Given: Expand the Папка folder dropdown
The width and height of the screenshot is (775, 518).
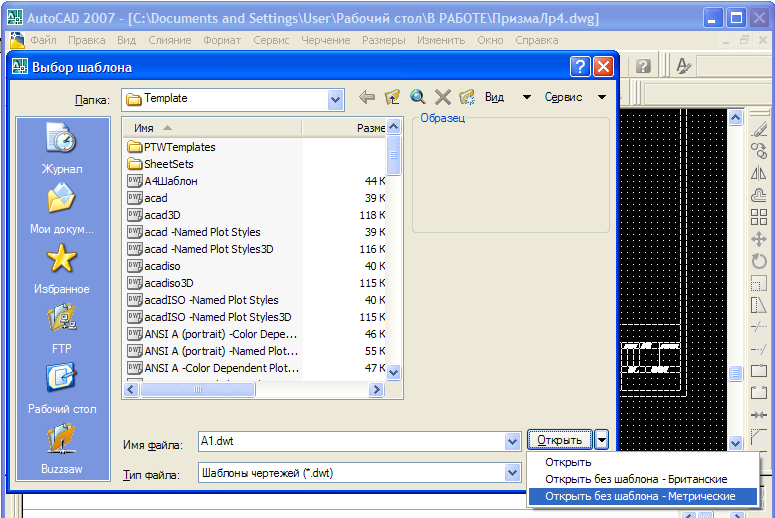Looking at the screenshot, I should point(335,100).
